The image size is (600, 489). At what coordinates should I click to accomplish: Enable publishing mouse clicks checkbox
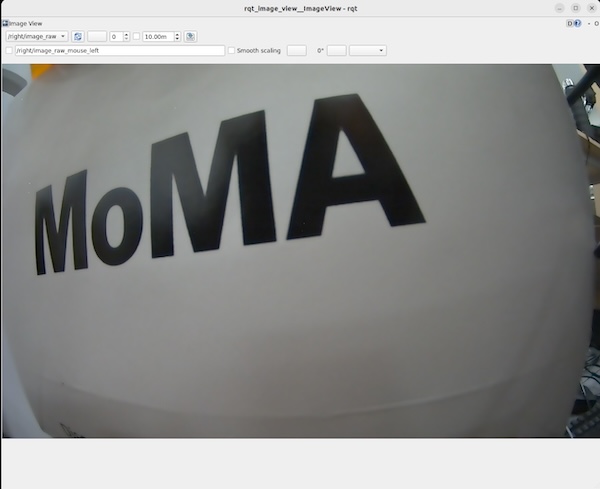pos(9,51)
